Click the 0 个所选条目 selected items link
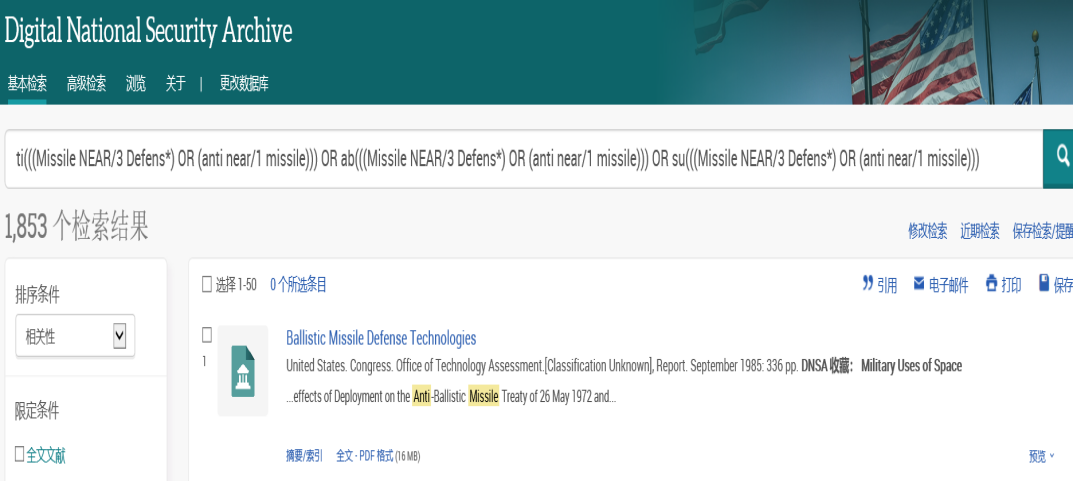Image resolution: width=1073 pixels, height=481 pixels. pos(298,285)
